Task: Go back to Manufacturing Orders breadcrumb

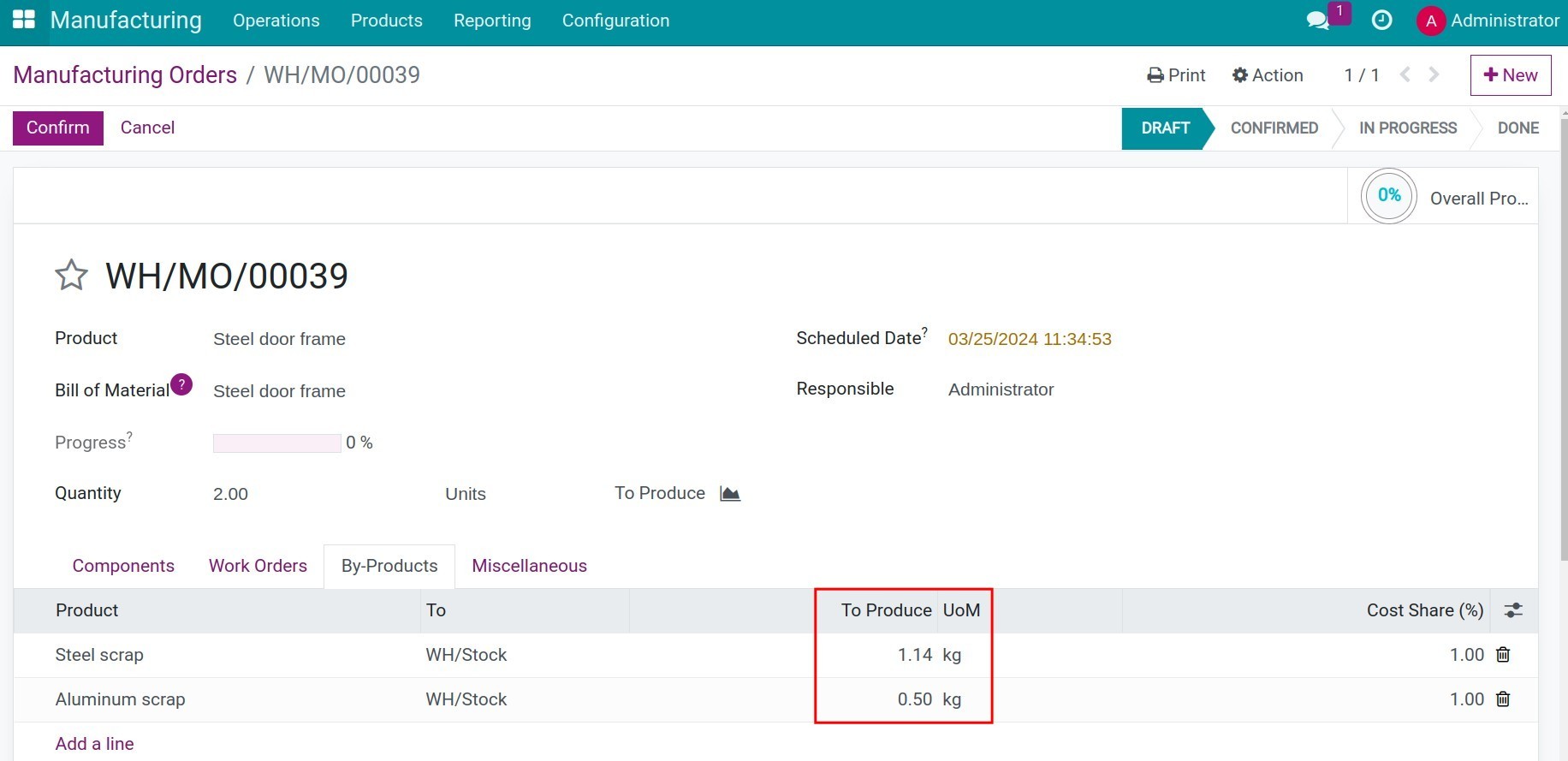Action: [x=125, y=75]
